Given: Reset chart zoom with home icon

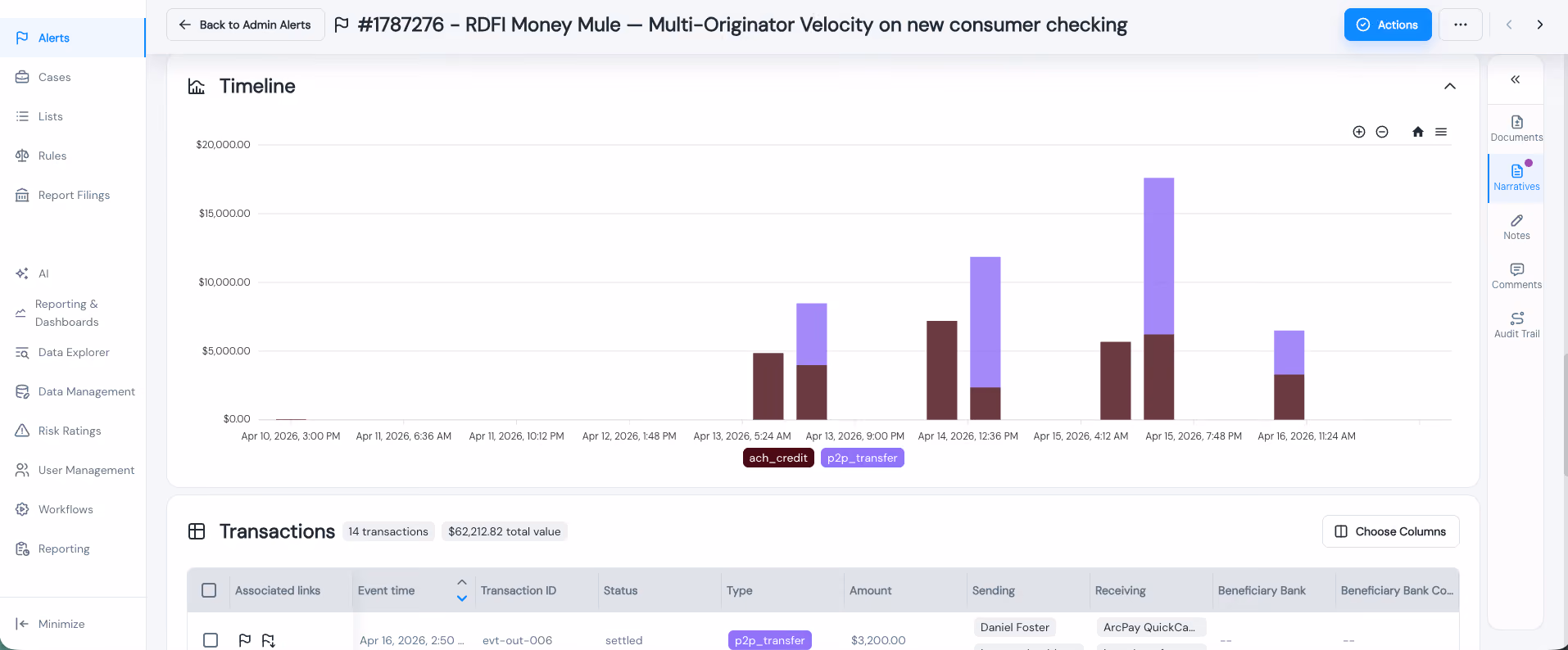Looking at the screenshot, I should click(1418, 132).
